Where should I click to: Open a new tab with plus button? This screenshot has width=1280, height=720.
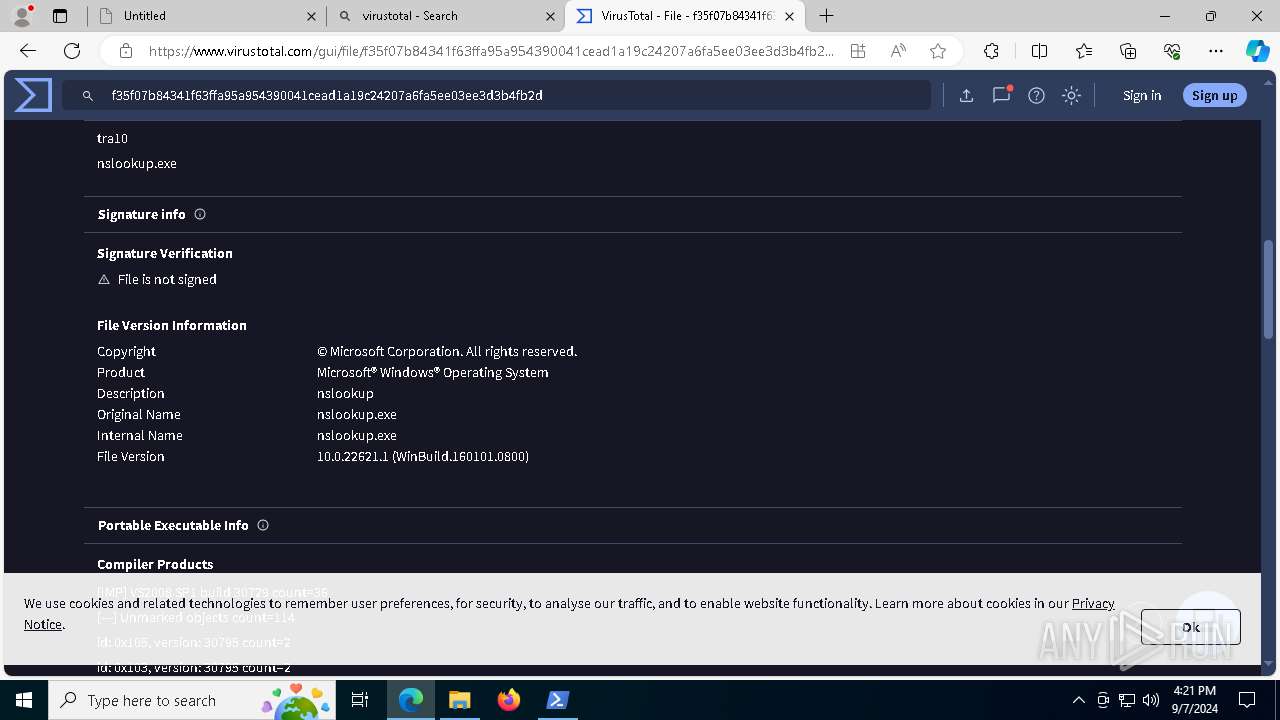click(x=827, y=16)
